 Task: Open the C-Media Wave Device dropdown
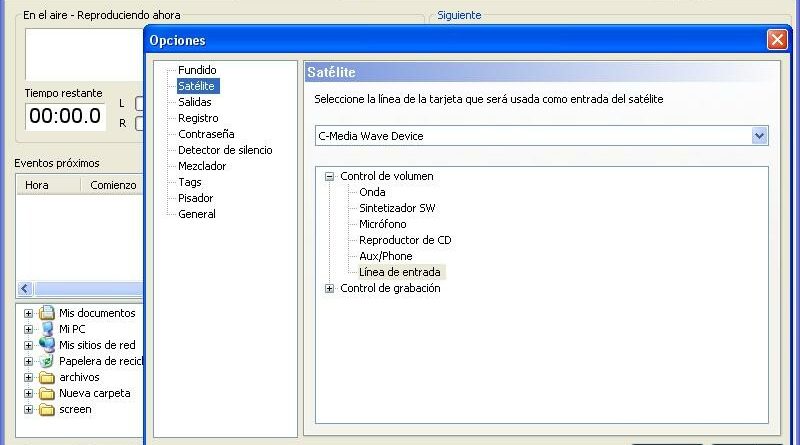(x=759, y=135)
